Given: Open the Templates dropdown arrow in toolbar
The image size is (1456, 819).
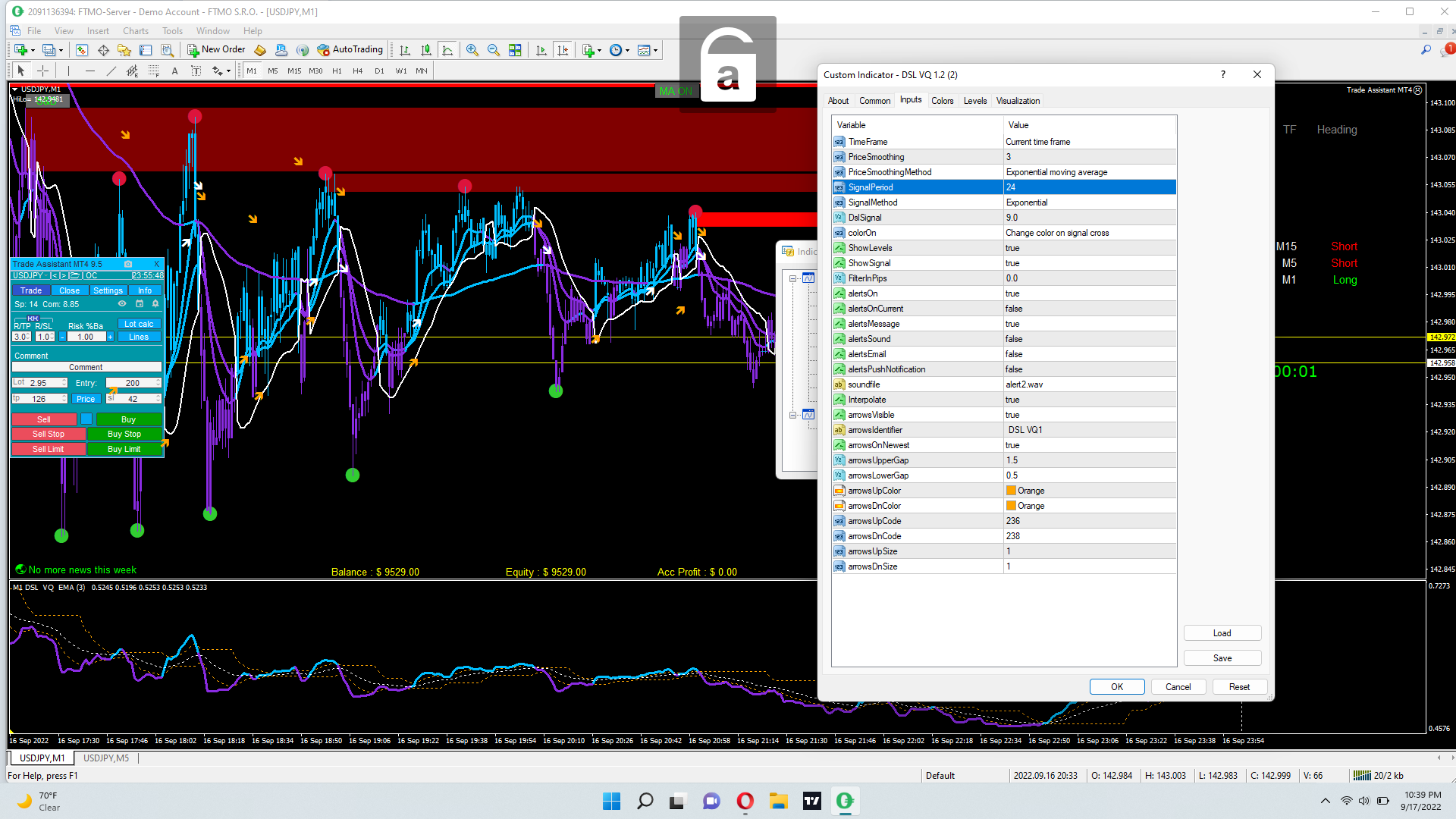Looking at the screenshot, I should tap(655, 51).
